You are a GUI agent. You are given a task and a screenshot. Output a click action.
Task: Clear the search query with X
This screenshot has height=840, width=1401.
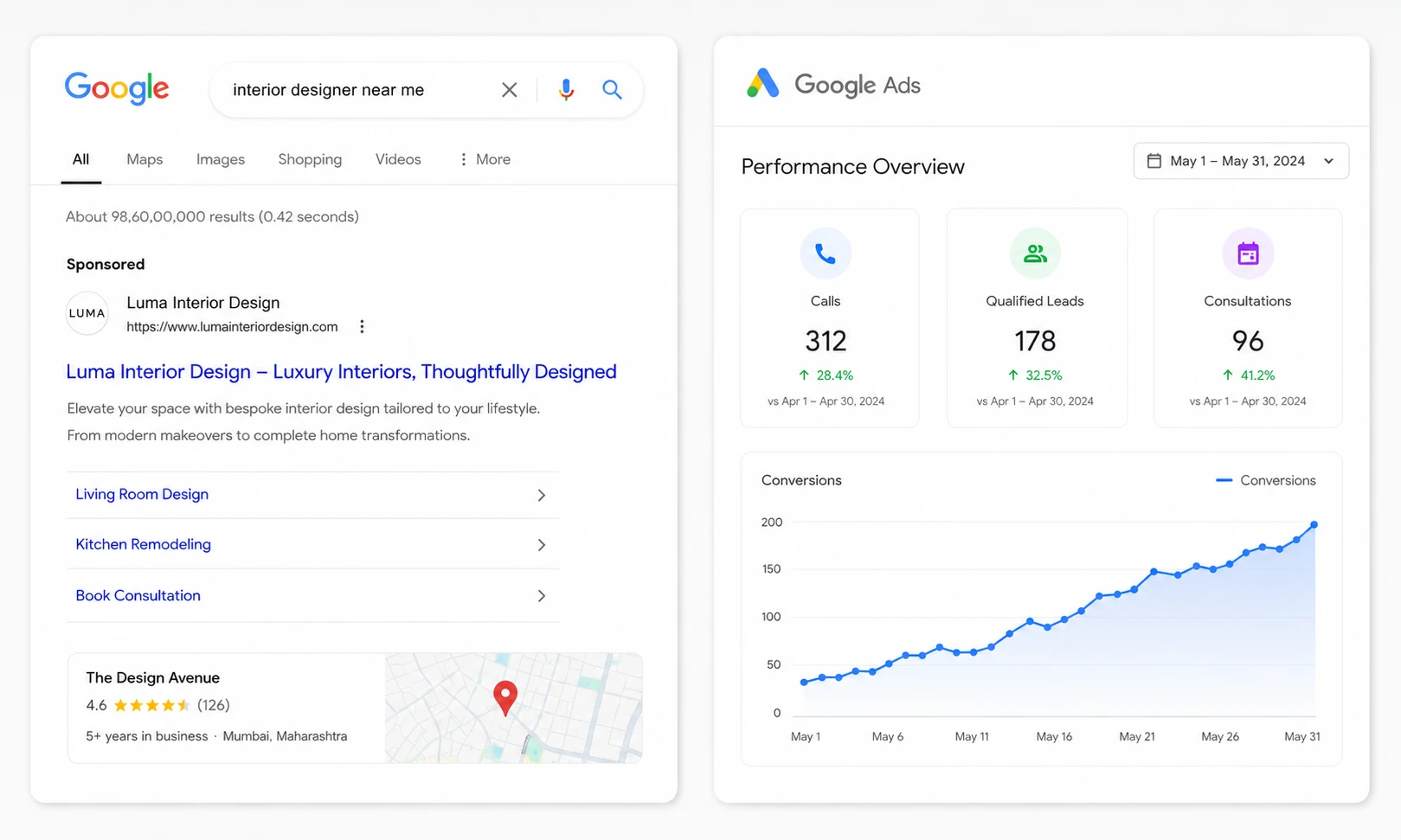510,90
